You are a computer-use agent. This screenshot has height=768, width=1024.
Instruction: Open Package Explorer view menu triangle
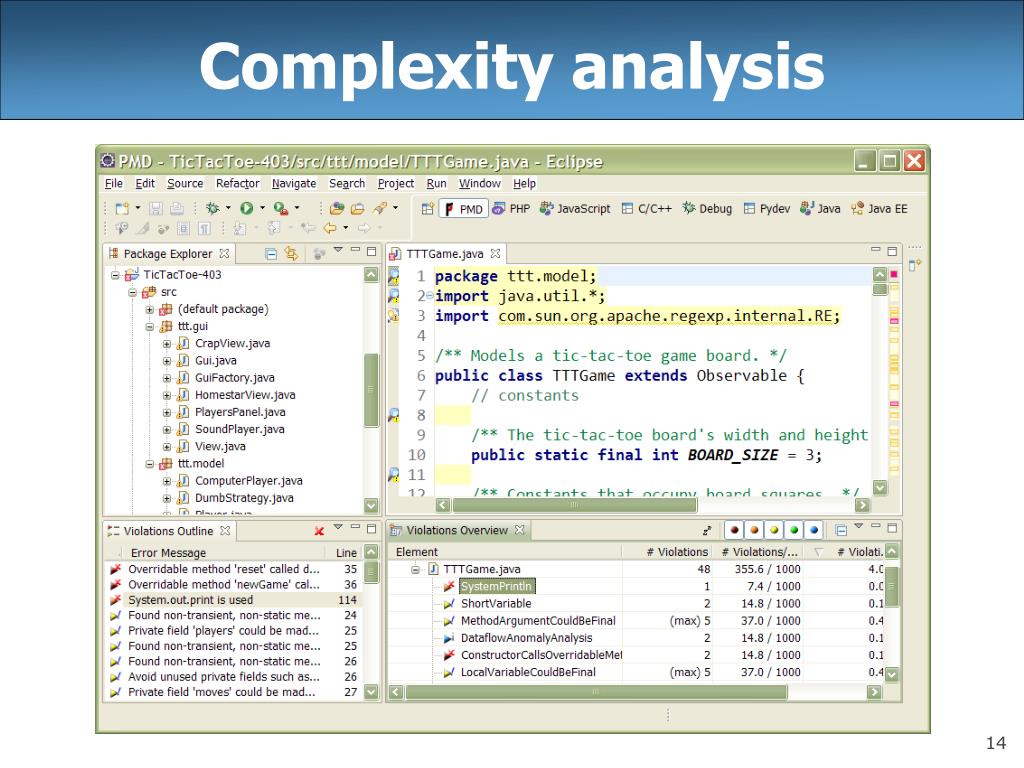point(338,250)
